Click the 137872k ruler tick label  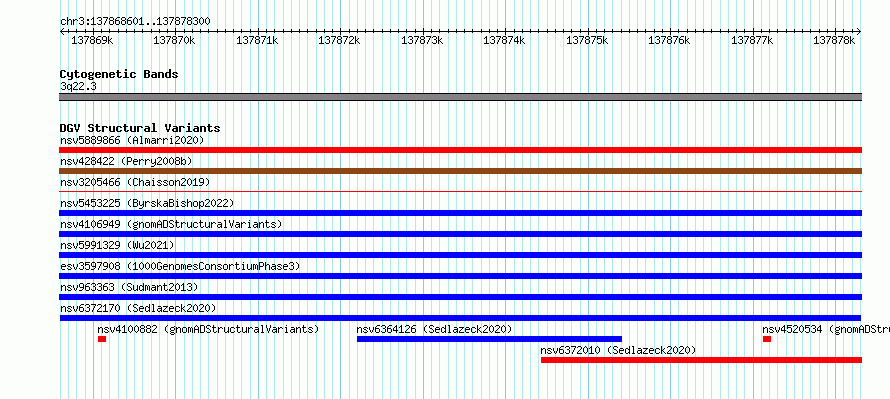click(x=339, y=40)
